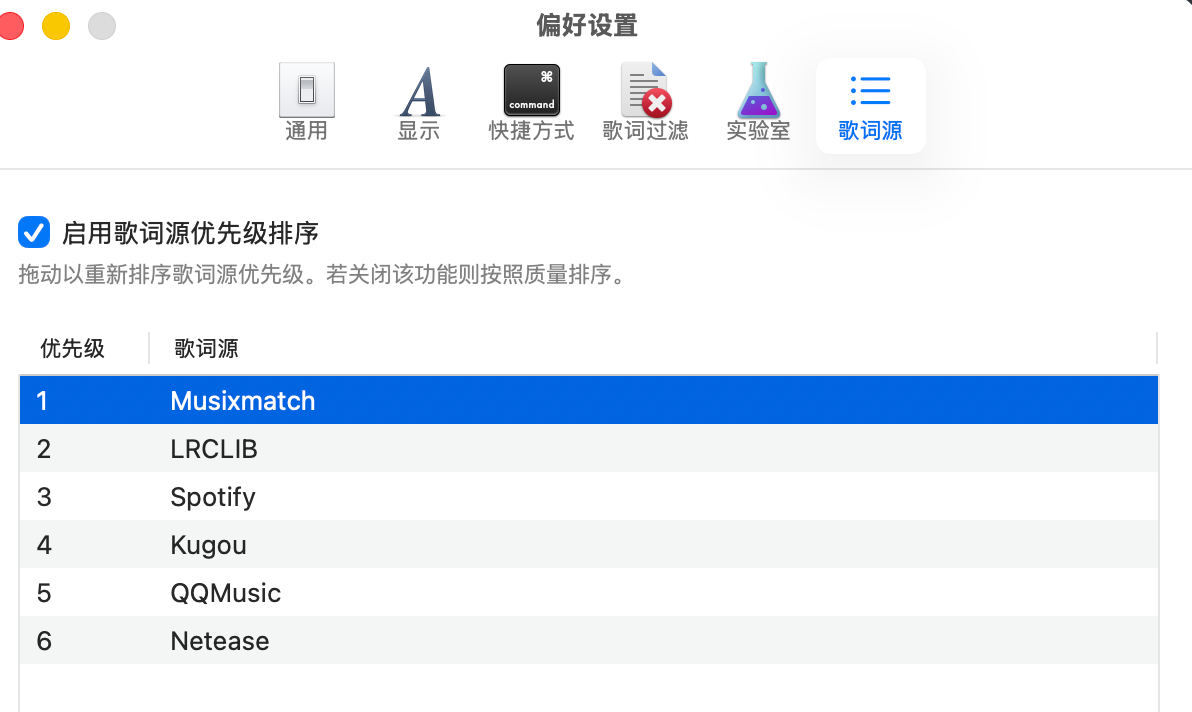
Task: Click the yellow minimize window button
Action: (x=56, y=26)
